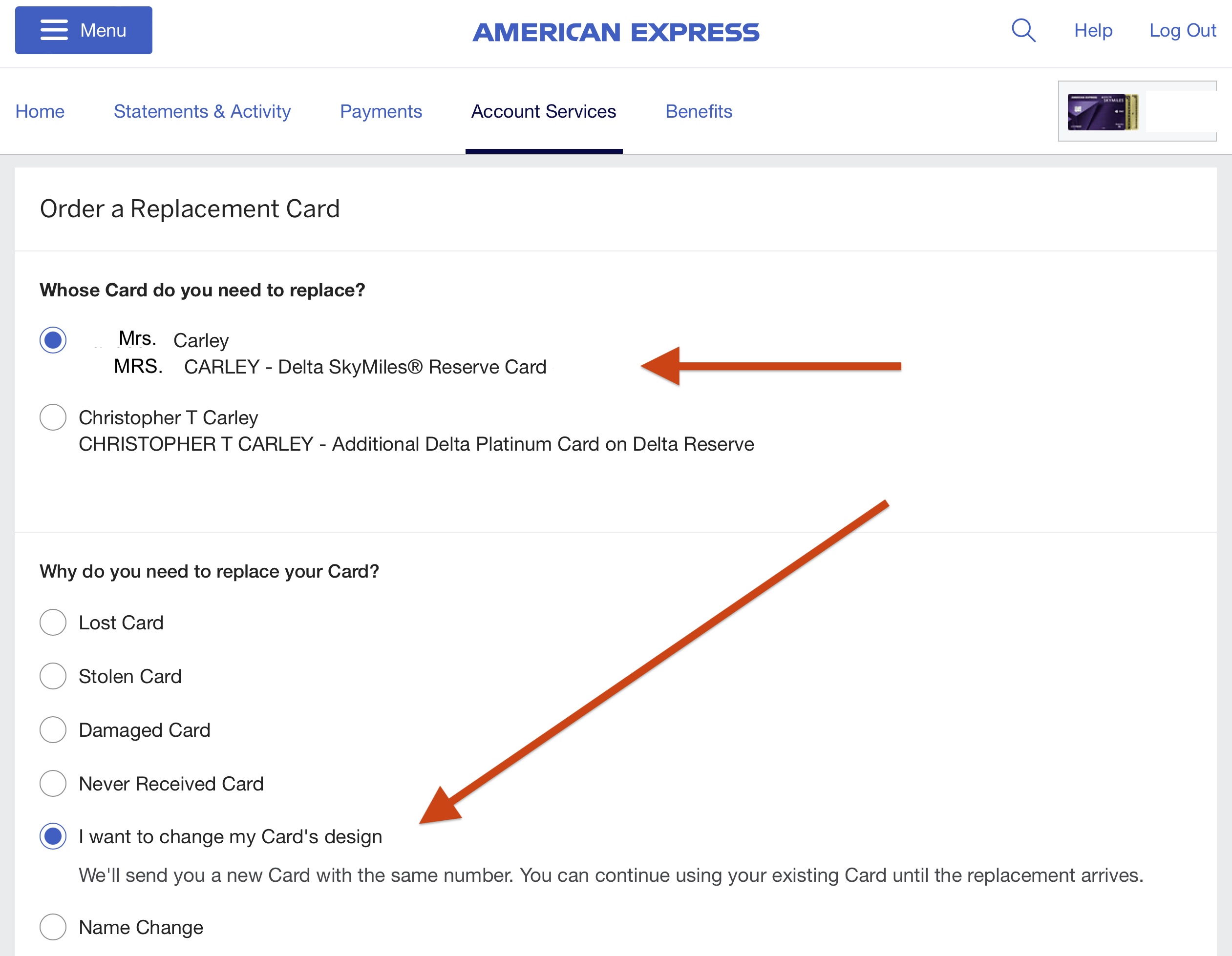Viewport: 1232px width, 956px height.
Task: Choose the Stolen Card option
Action: tap(53, 676)
